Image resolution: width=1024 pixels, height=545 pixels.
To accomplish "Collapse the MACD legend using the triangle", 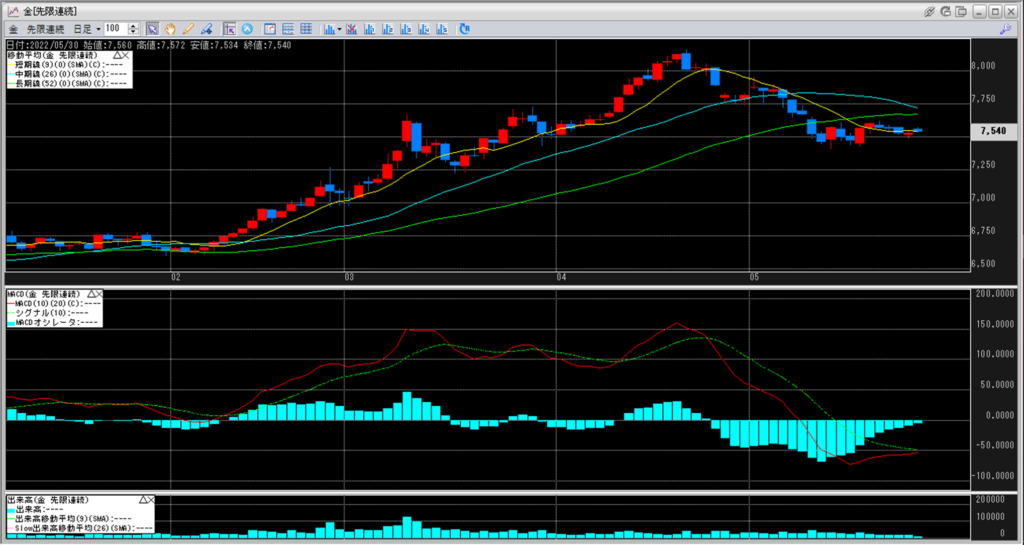I will [x=89, y=294].
